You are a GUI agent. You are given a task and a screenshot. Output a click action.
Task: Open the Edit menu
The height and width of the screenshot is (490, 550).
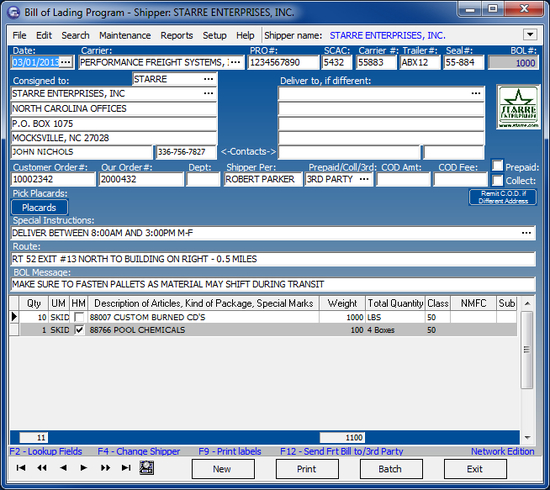point(44,35)
